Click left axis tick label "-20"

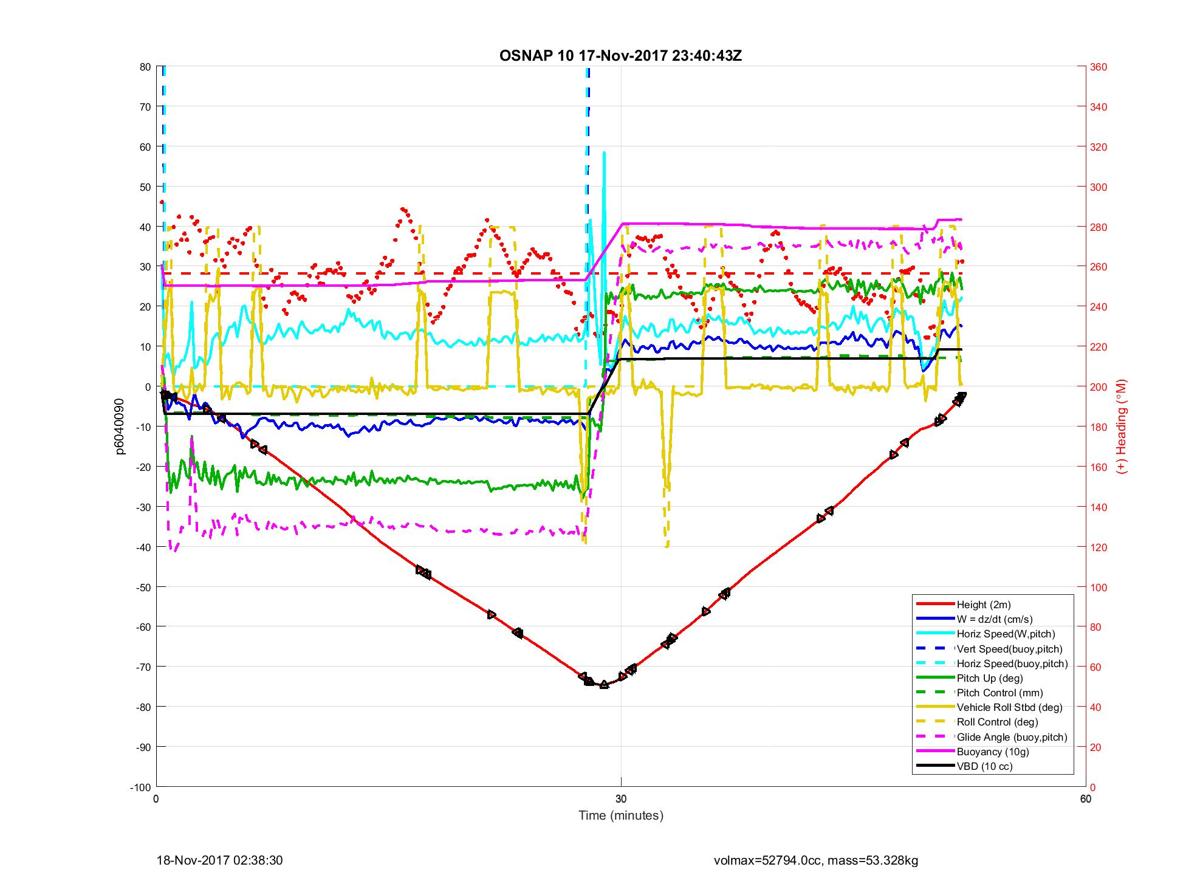142,467
